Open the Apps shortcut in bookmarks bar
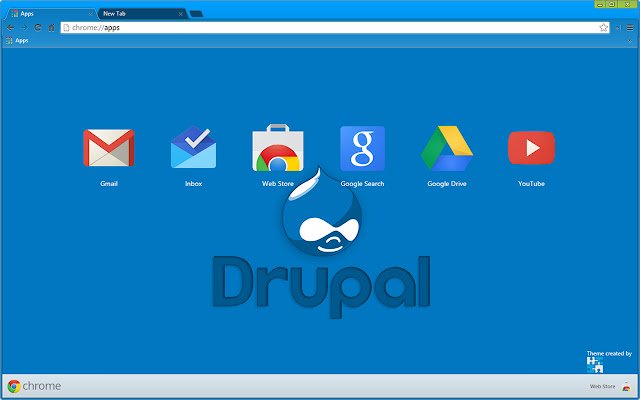The image size is (640, 400). 17,40
